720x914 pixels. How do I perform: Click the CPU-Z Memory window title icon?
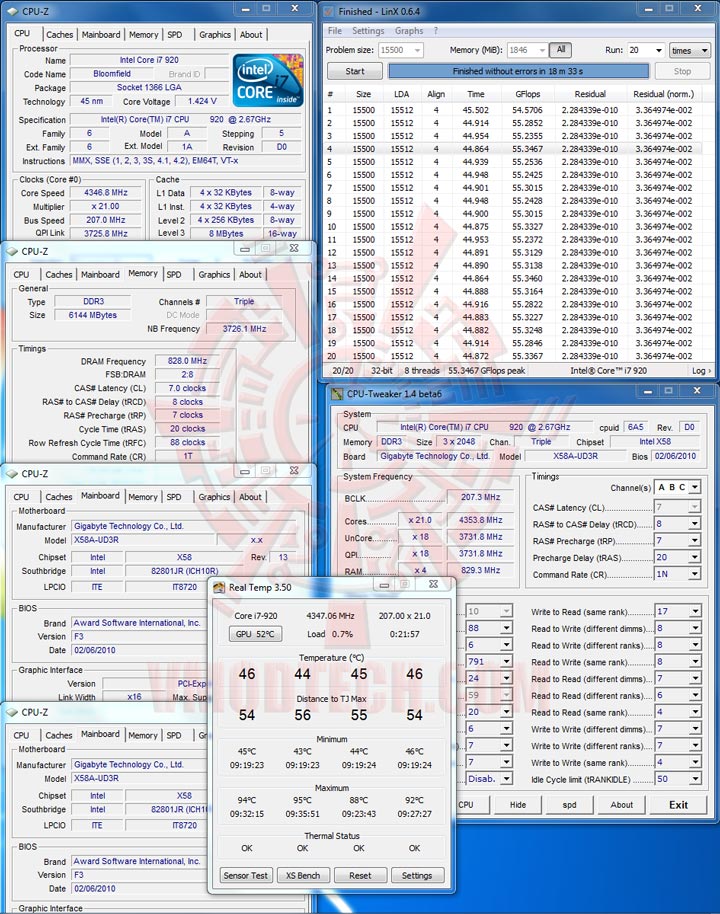pyautogui.click(x=12, y=251)
